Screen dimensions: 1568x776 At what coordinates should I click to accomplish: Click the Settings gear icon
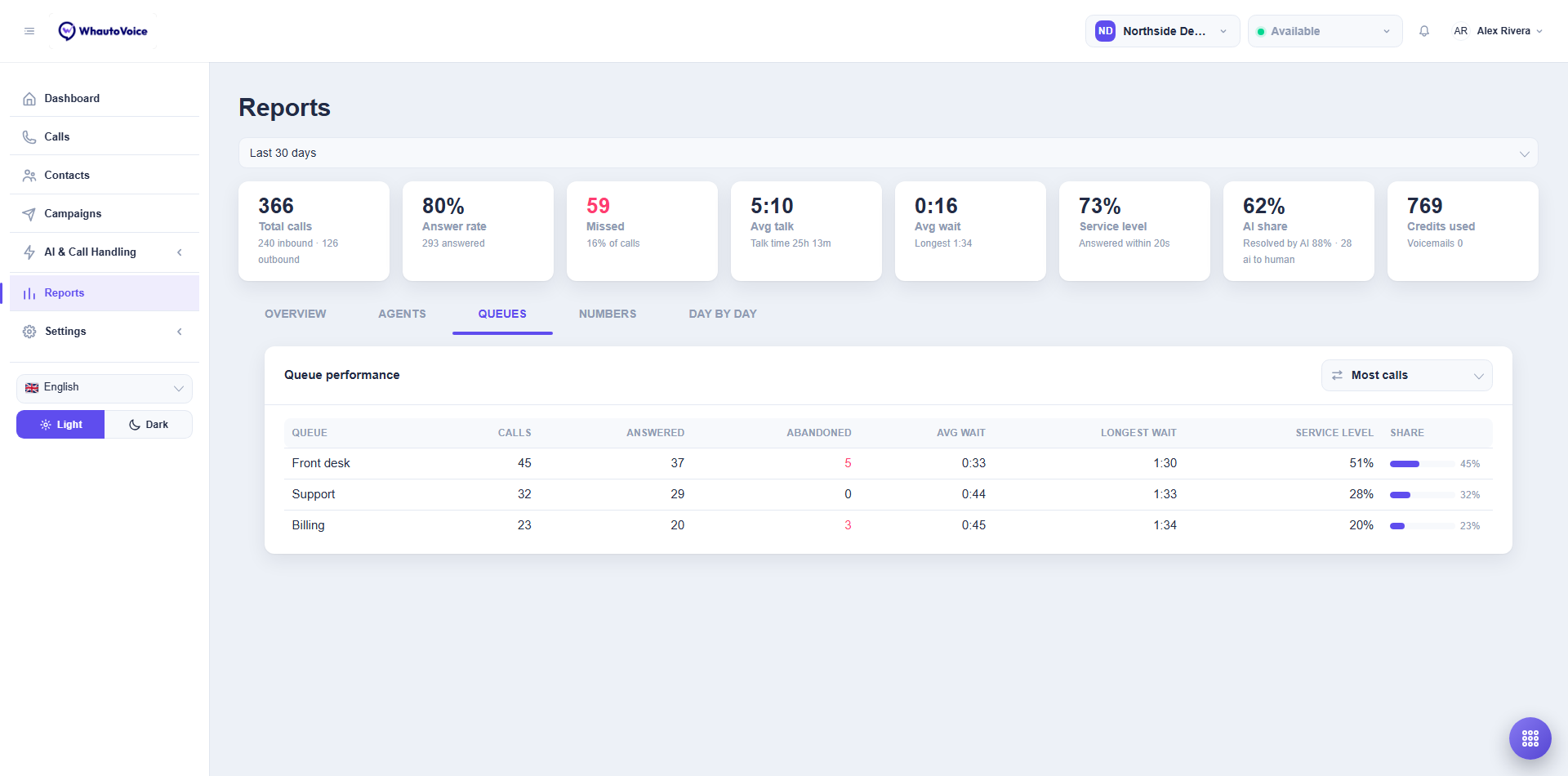click(x=29, y=332)
